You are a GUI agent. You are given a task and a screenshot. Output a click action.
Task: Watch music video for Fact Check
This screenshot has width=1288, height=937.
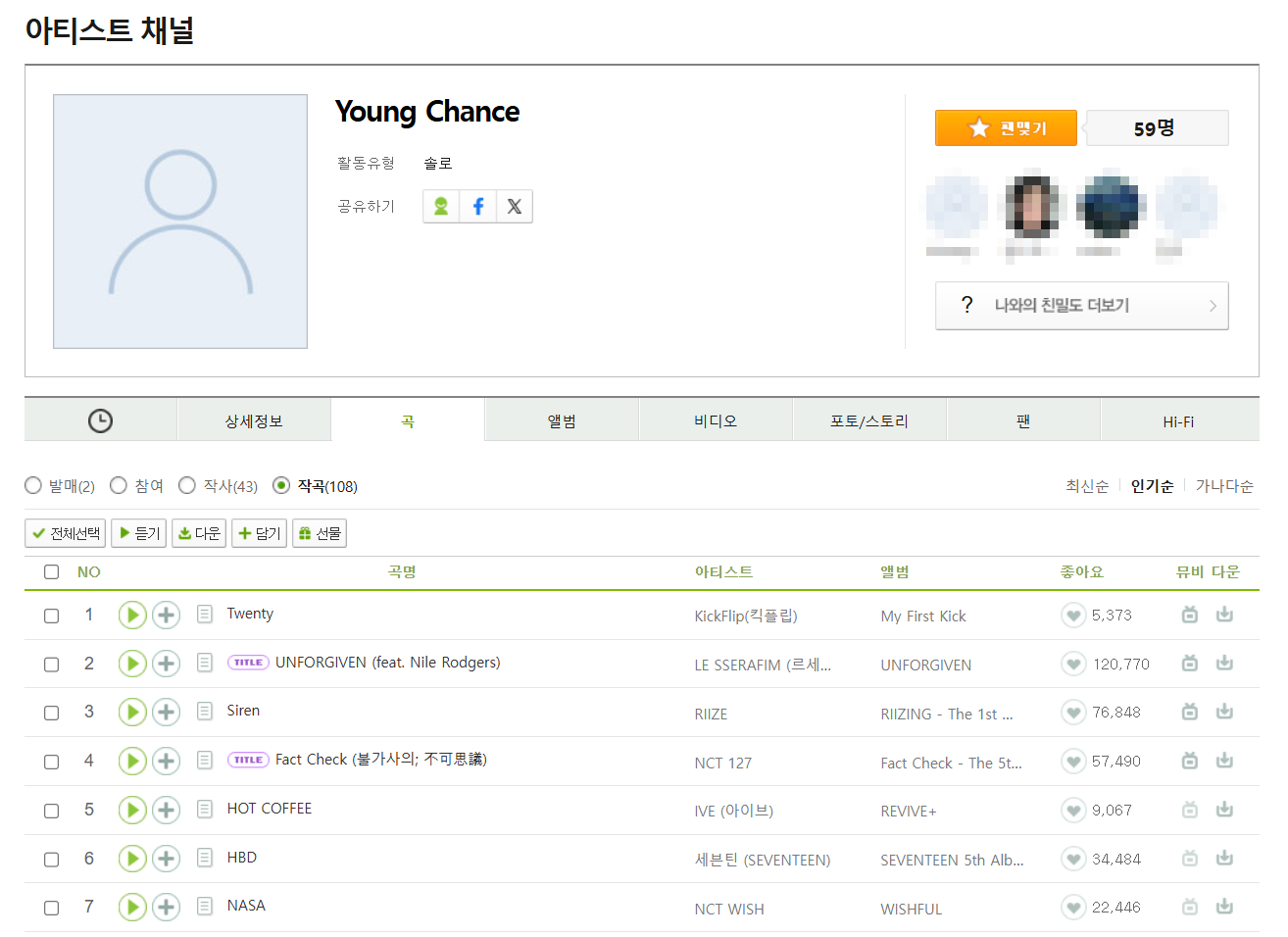click(x=1190, y=761)
